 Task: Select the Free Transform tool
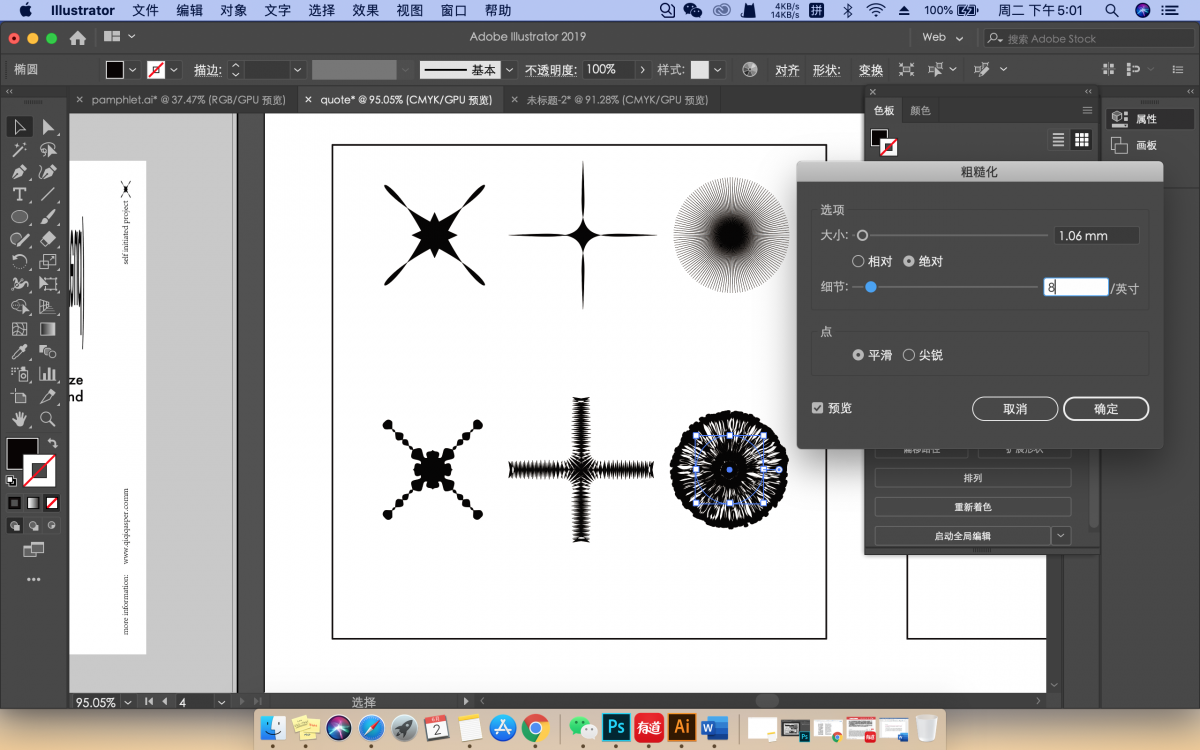48,284
